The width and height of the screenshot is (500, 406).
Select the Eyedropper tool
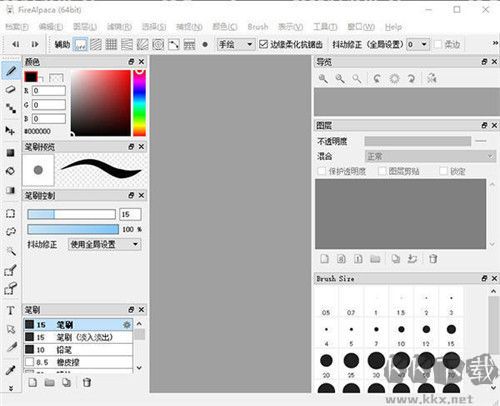pyautogui.click(x=11, y=370)
